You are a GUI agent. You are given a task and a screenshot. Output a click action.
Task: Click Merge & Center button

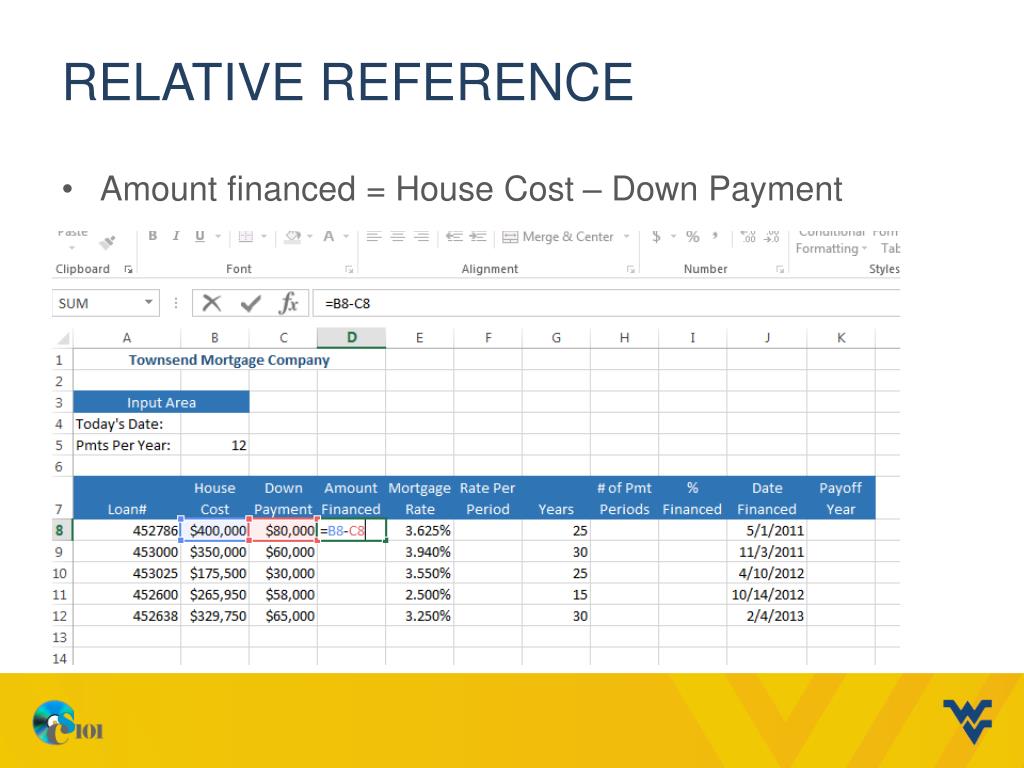(x=558, y=236)
